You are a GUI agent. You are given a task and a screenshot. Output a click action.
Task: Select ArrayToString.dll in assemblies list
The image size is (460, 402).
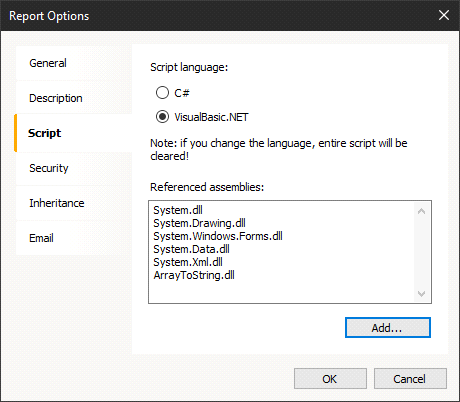point(194,275)
